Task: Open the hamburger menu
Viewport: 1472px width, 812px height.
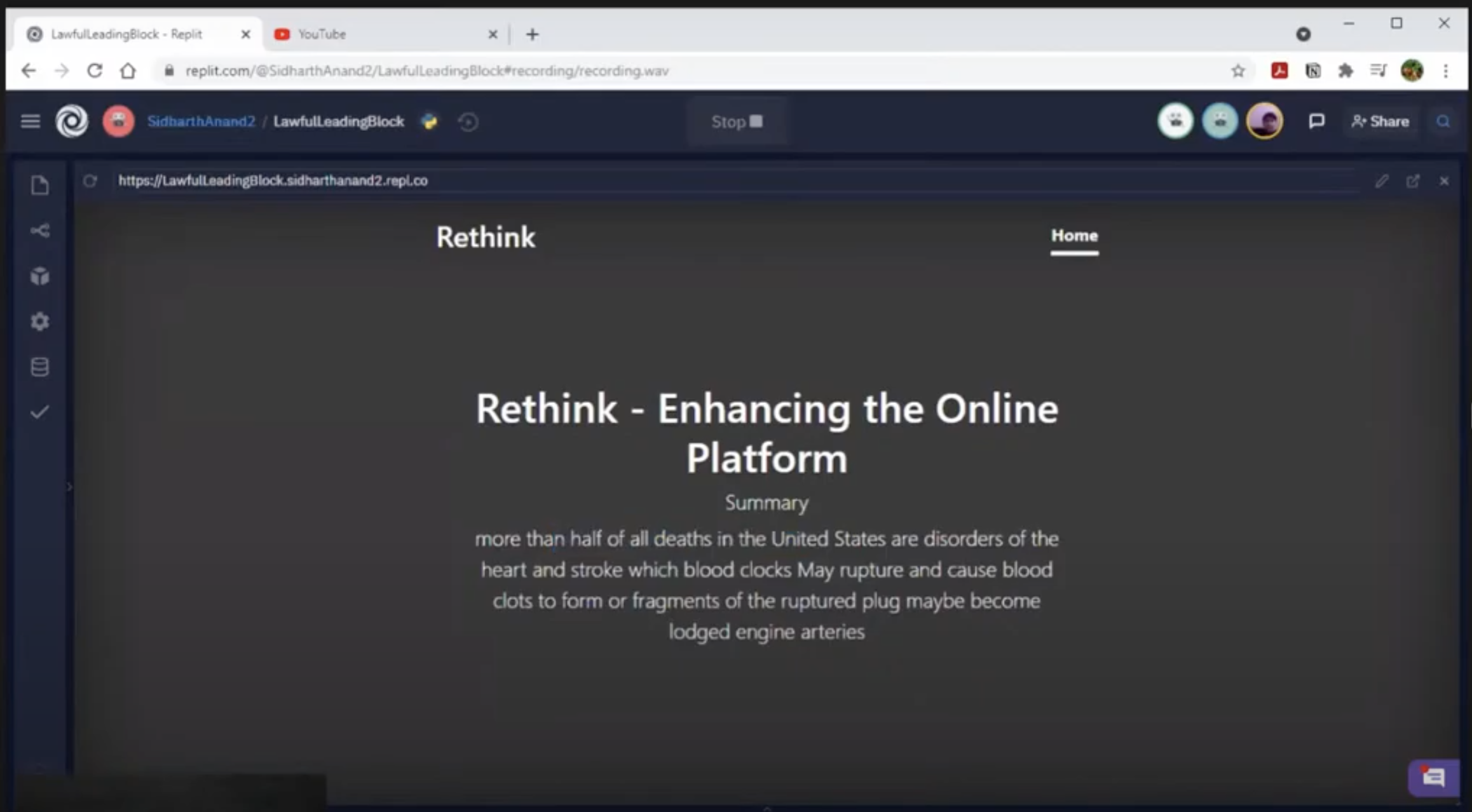Action: (x=31, y=121)
